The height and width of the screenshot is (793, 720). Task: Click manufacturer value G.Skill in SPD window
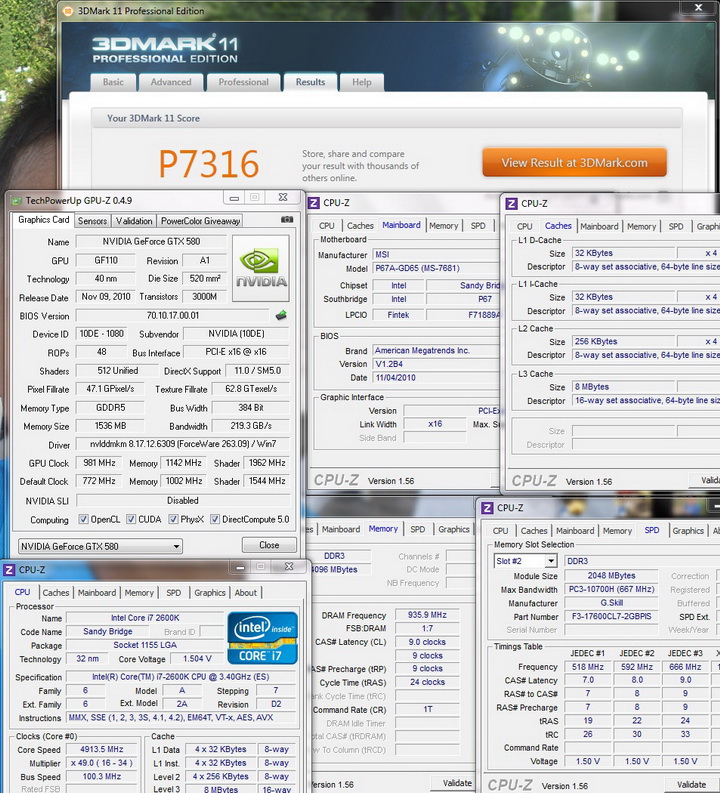coord(611,603)
